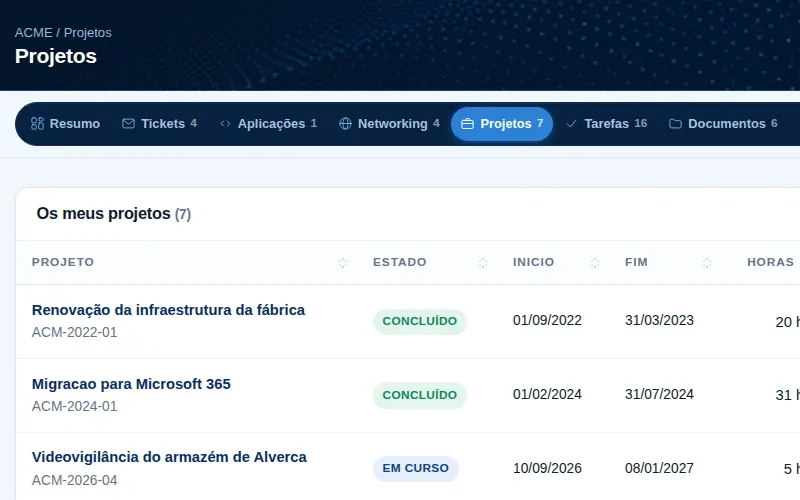Click the Aplicações code brackets icon
The height and width of the screenshot is (500, 800).
(x=225, y=123)
